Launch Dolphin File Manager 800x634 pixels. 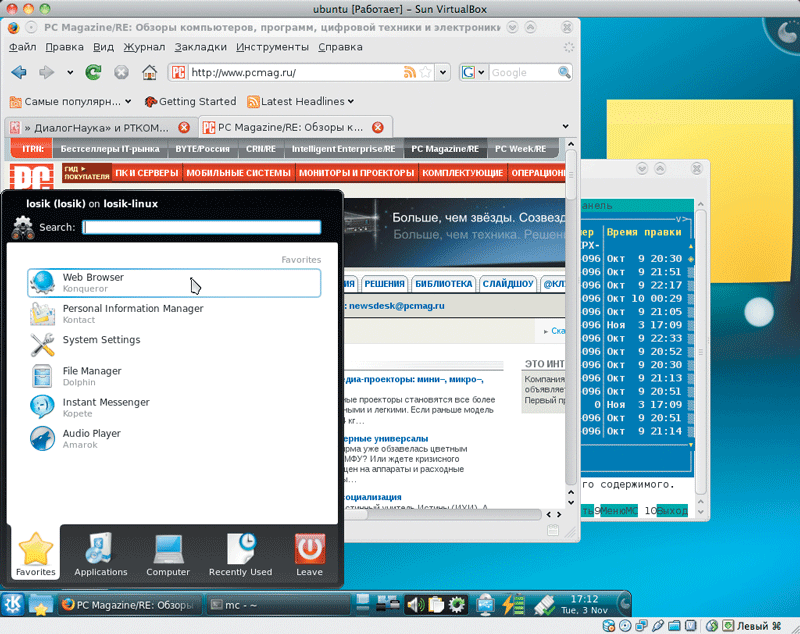(174, 376)
